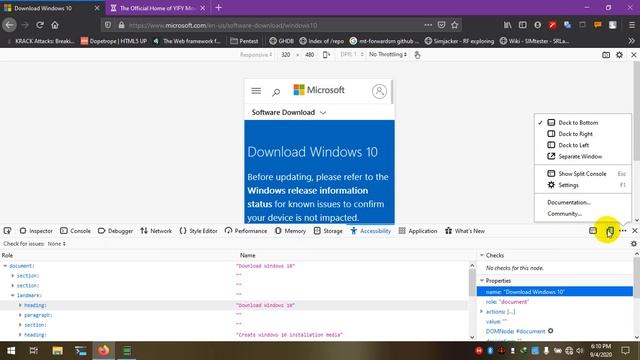Select the name "Download Windows 10" property
Viewport: 640px width, 360px height.
(555, 292)
